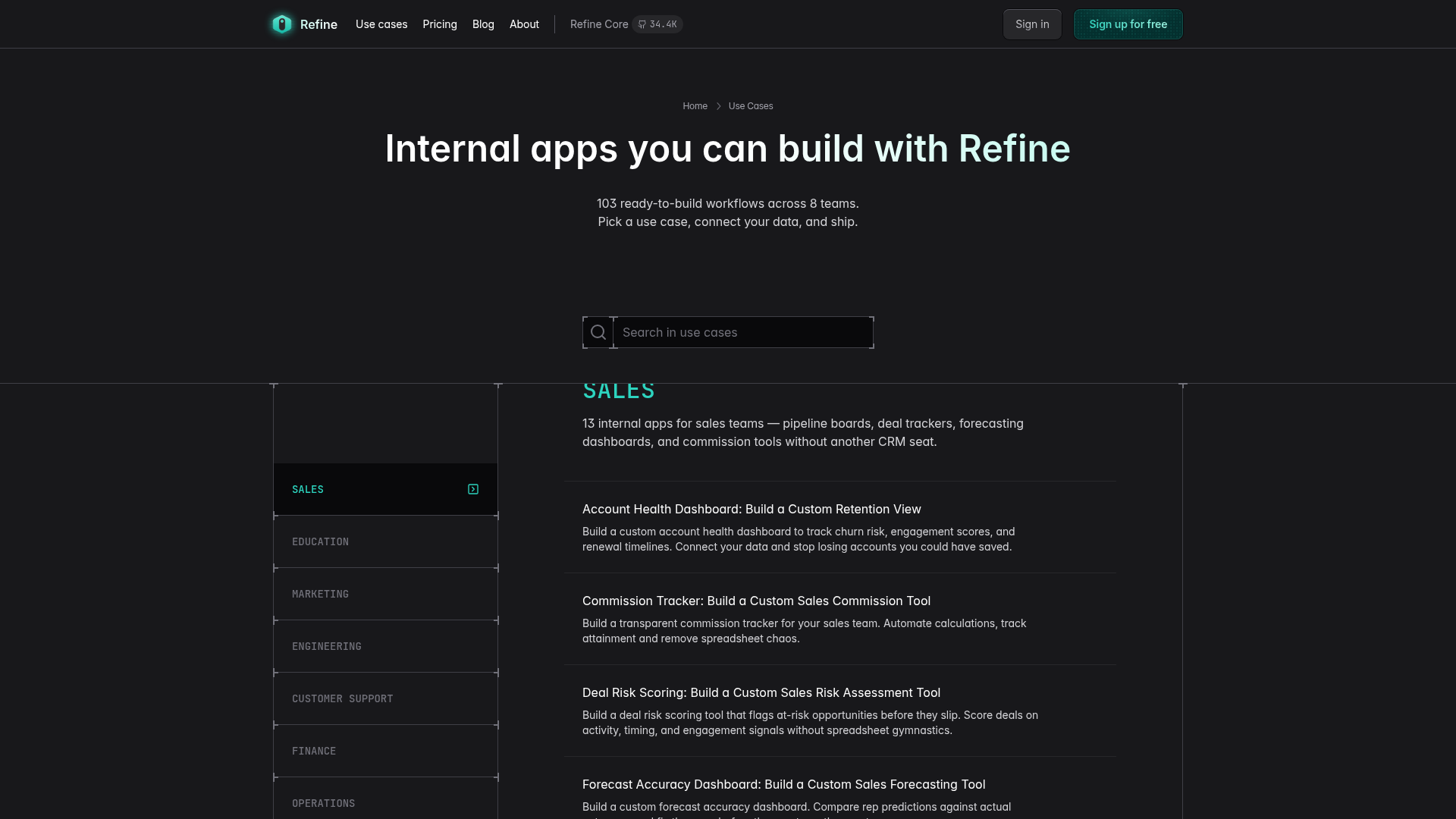The width and height of the screenshot is (1456, 819).
Task: Go to the Blog page
Action: tap(483, 24)
